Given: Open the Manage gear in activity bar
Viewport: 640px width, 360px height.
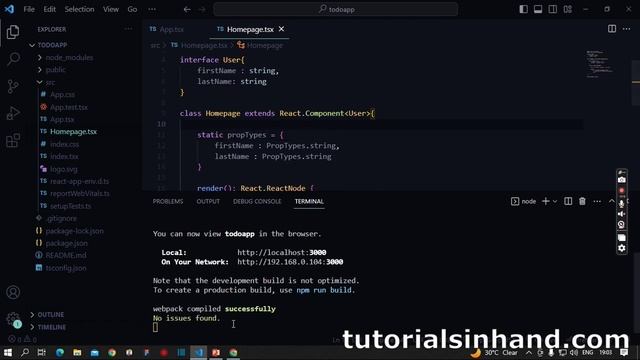Looking at the screenshot, I should point(13,319).
